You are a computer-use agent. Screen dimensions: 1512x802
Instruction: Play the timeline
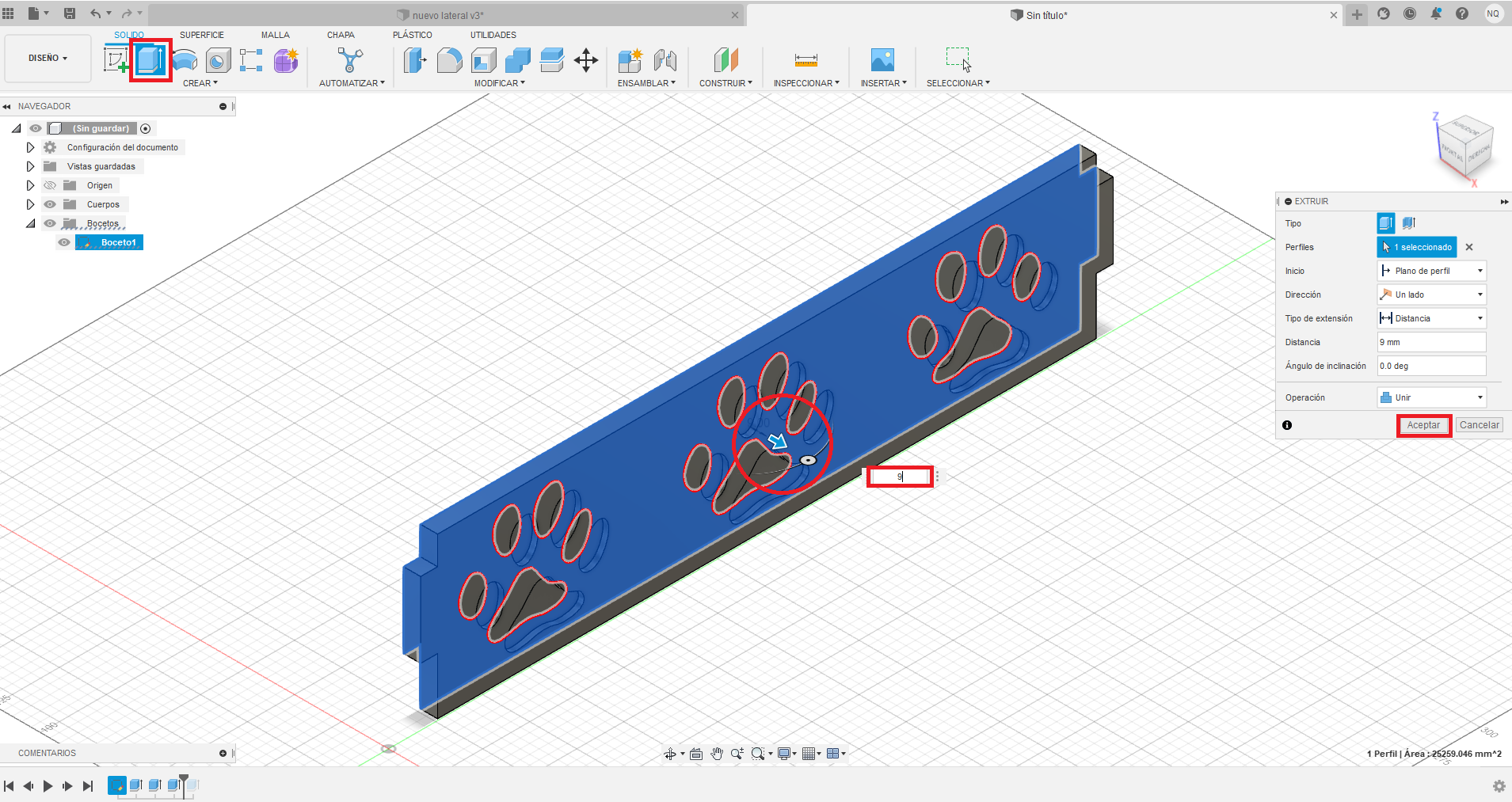click(x=48, y=786)
